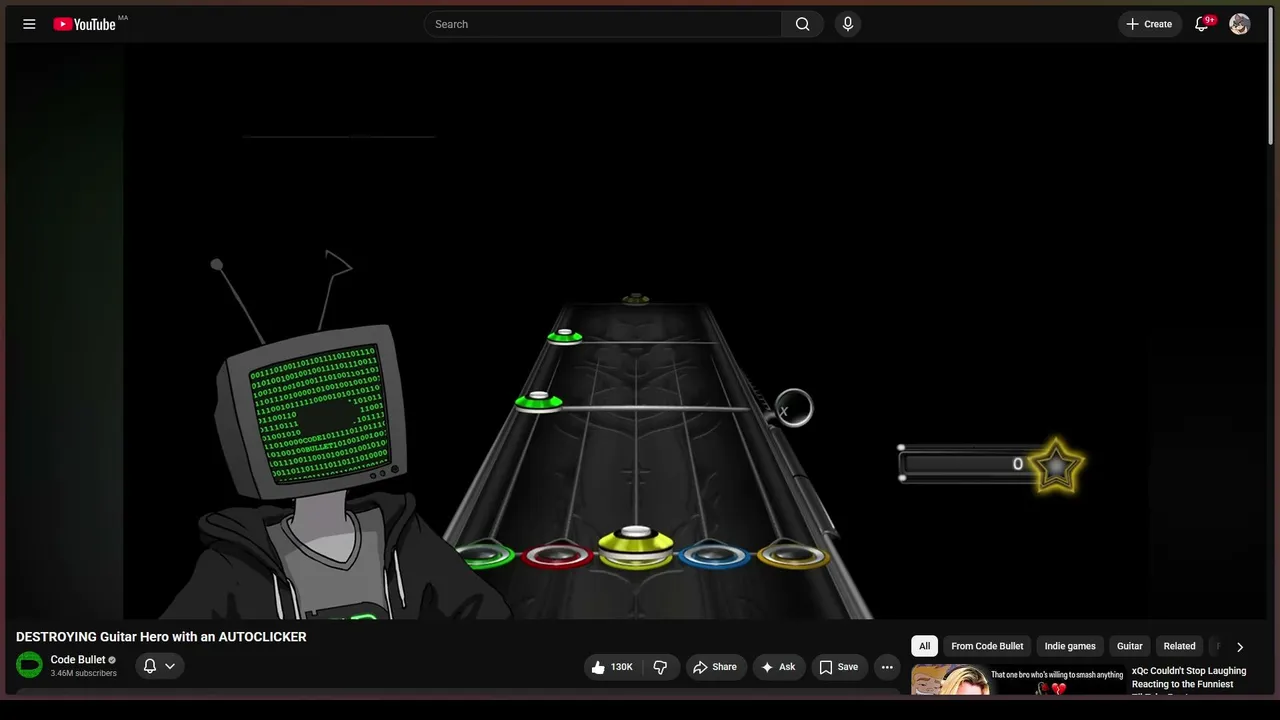Select the From Code Bullet chip
Image resolution: width=1280 pixels, height=720 pixels.
point(987,646)
